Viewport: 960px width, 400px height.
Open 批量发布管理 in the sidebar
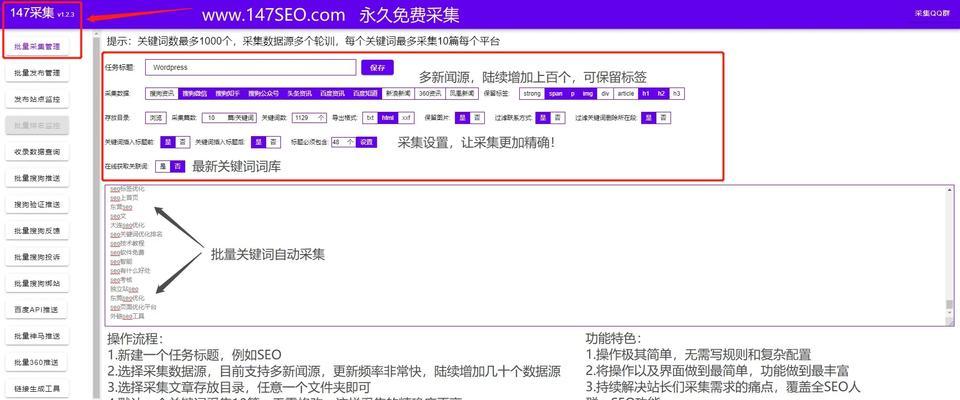[x=37, y=73]
